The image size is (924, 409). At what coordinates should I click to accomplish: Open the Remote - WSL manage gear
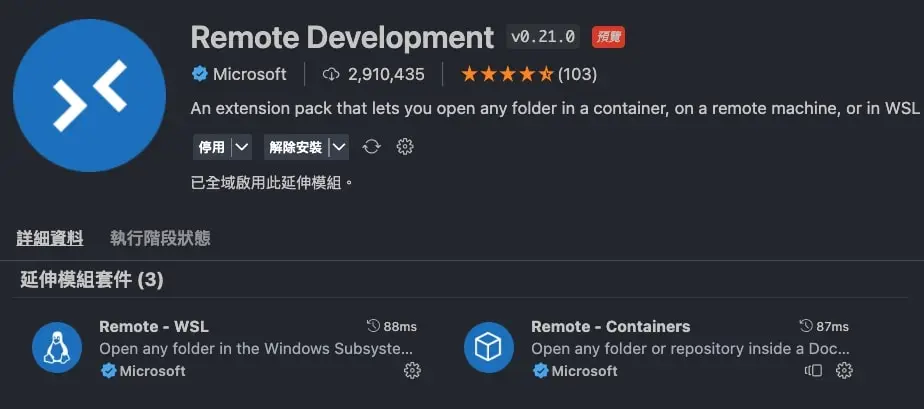click(412, 371)
